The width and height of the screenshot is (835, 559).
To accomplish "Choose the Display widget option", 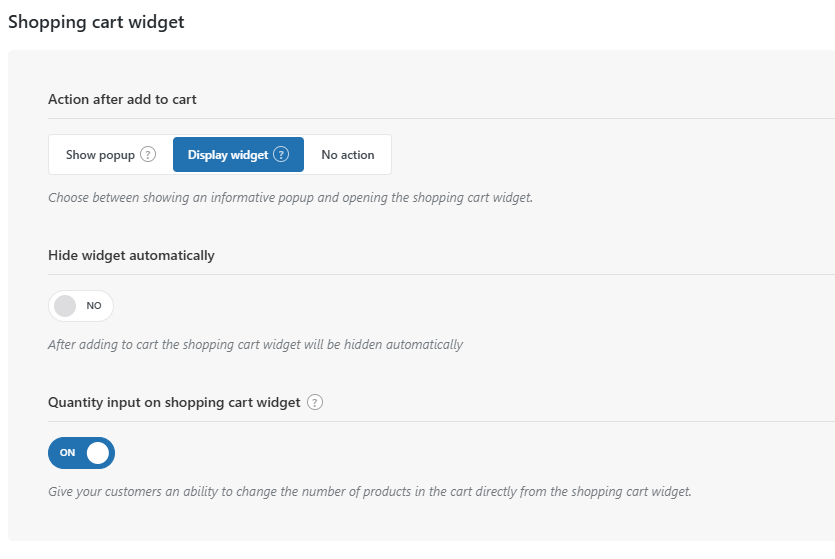I will coord(239,154).
